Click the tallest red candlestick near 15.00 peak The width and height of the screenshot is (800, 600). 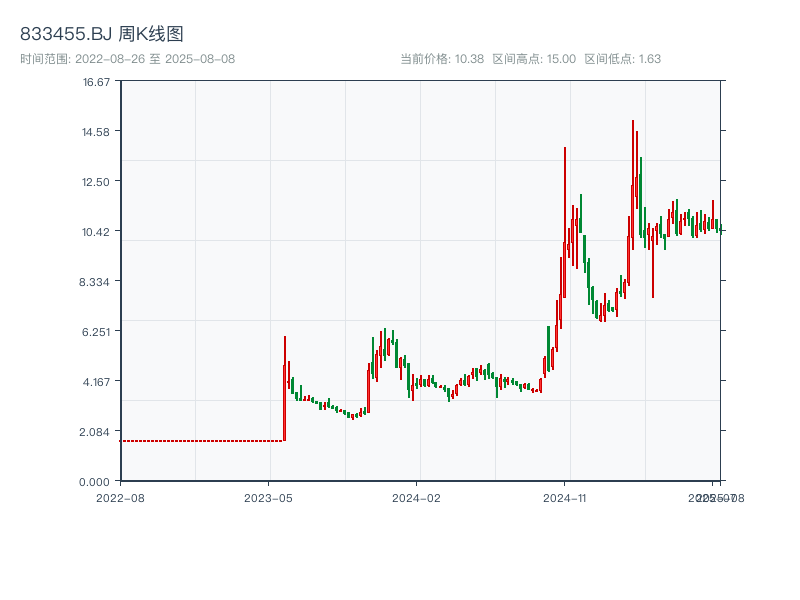tap(633, 185)
